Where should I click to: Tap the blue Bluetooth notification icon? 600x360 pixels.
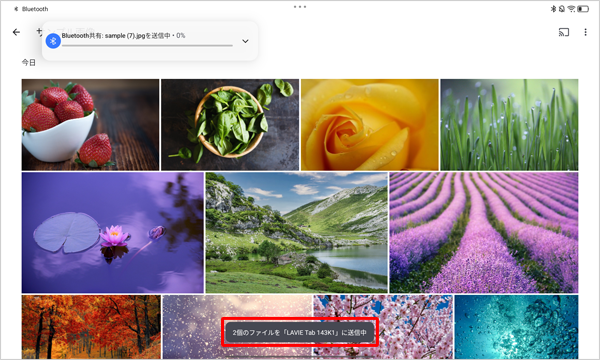coord(53,41)
